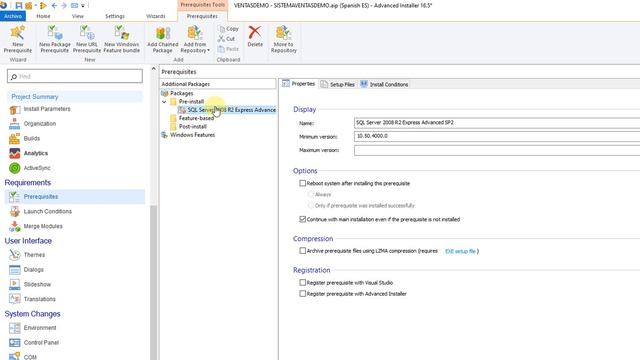Click New Windows Feature bundle
The image size is (640, 360).
point(122,39)
